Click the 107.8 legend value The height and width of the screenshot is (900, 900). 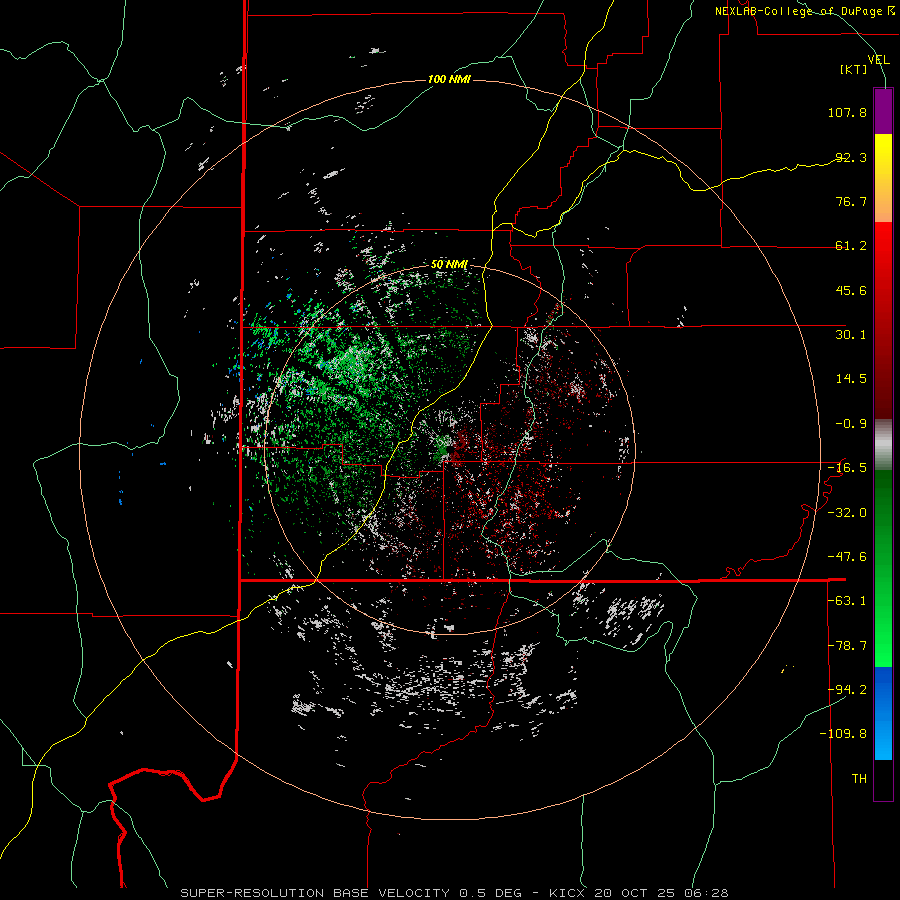(847, 112)
